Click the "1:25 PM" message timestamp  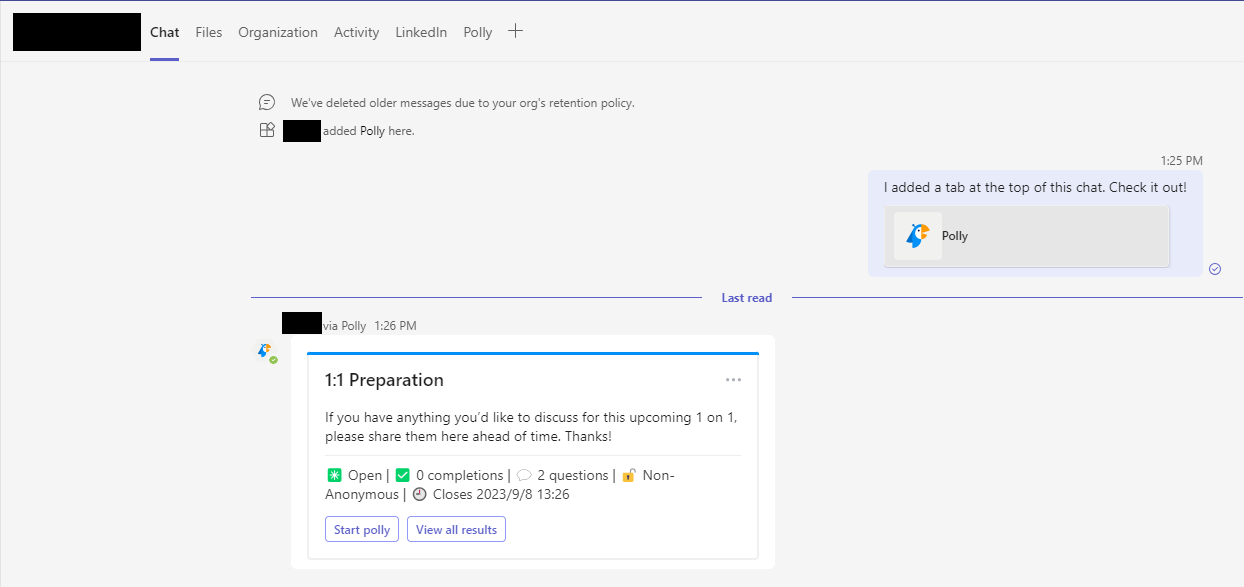(x=1182, y=160)
